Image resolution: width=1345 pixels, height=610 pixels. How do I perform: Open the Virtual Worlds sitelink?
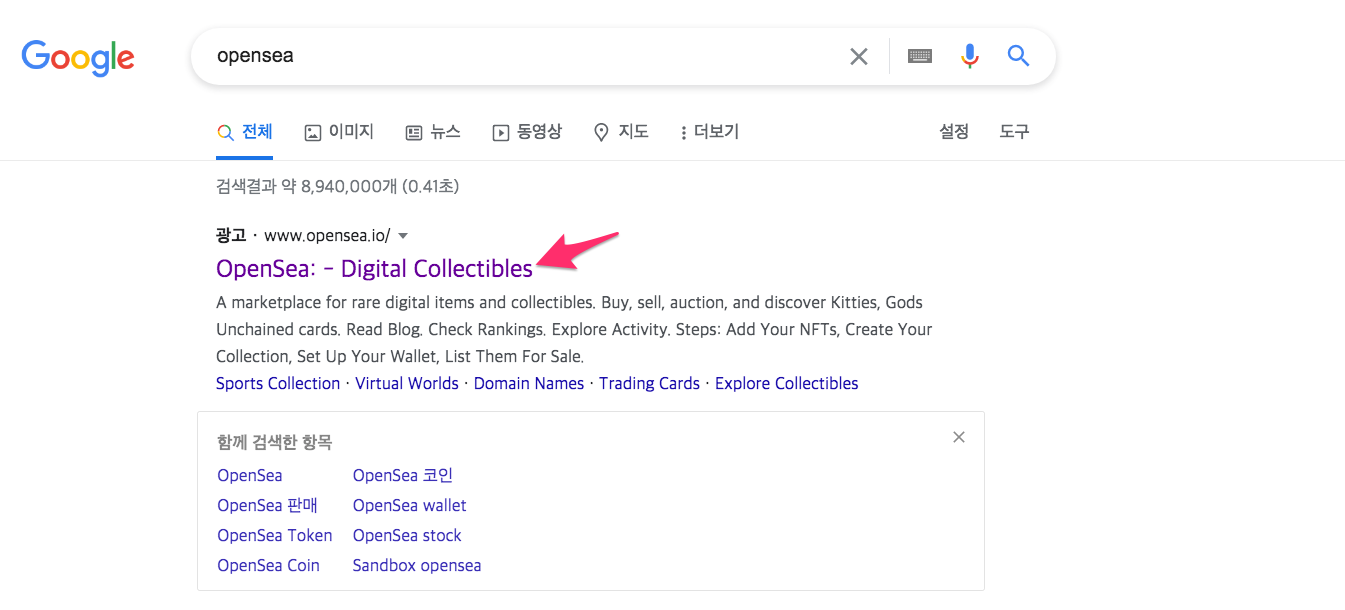pyautogui.click(x=407, y=383)
